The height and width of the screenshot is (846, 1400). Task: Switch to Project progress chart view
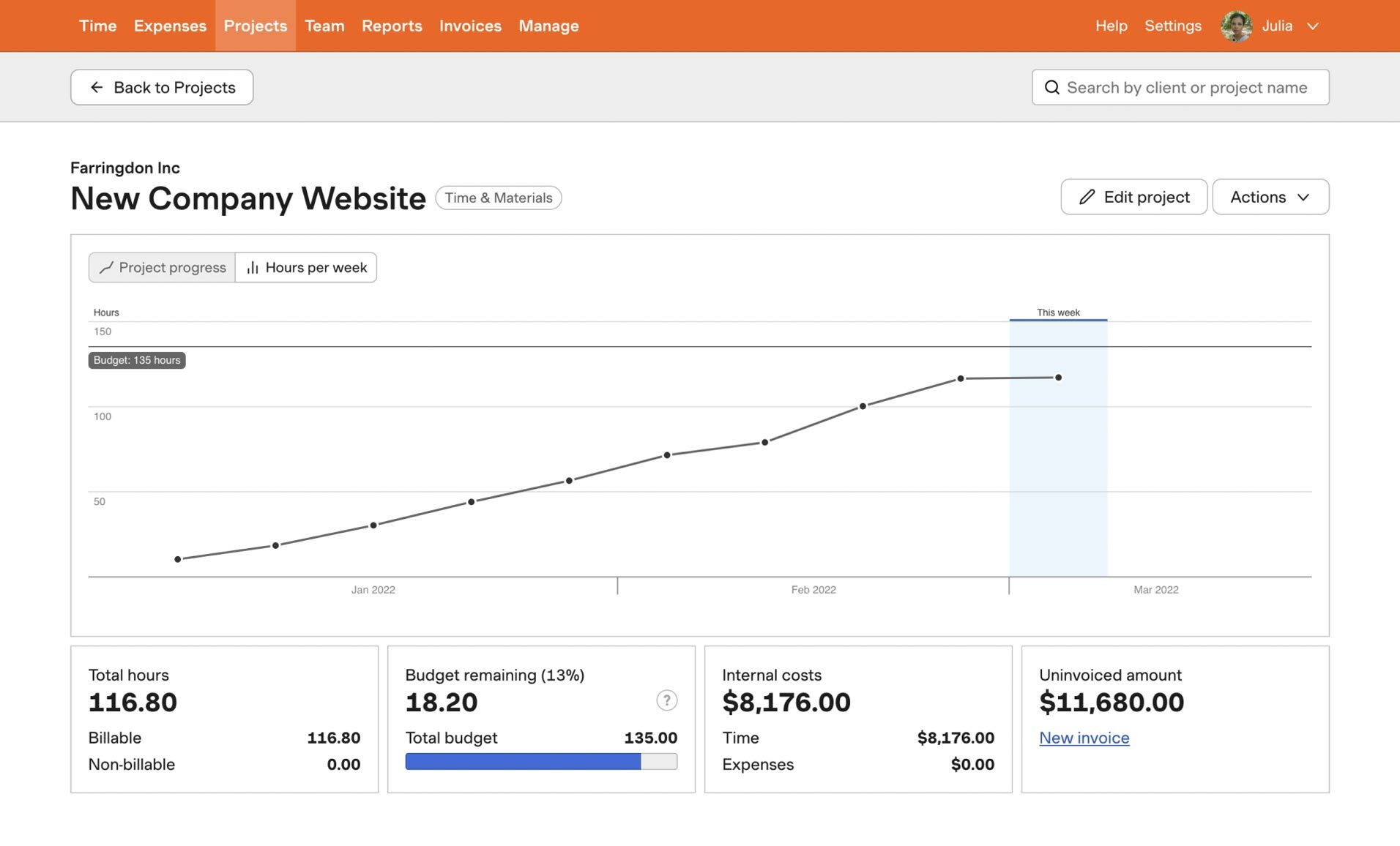coord(162,268)
